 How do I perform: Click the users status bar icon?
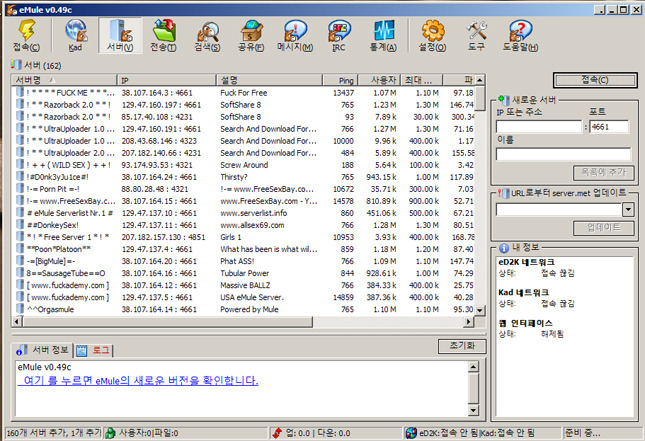(x=110, y=433)
